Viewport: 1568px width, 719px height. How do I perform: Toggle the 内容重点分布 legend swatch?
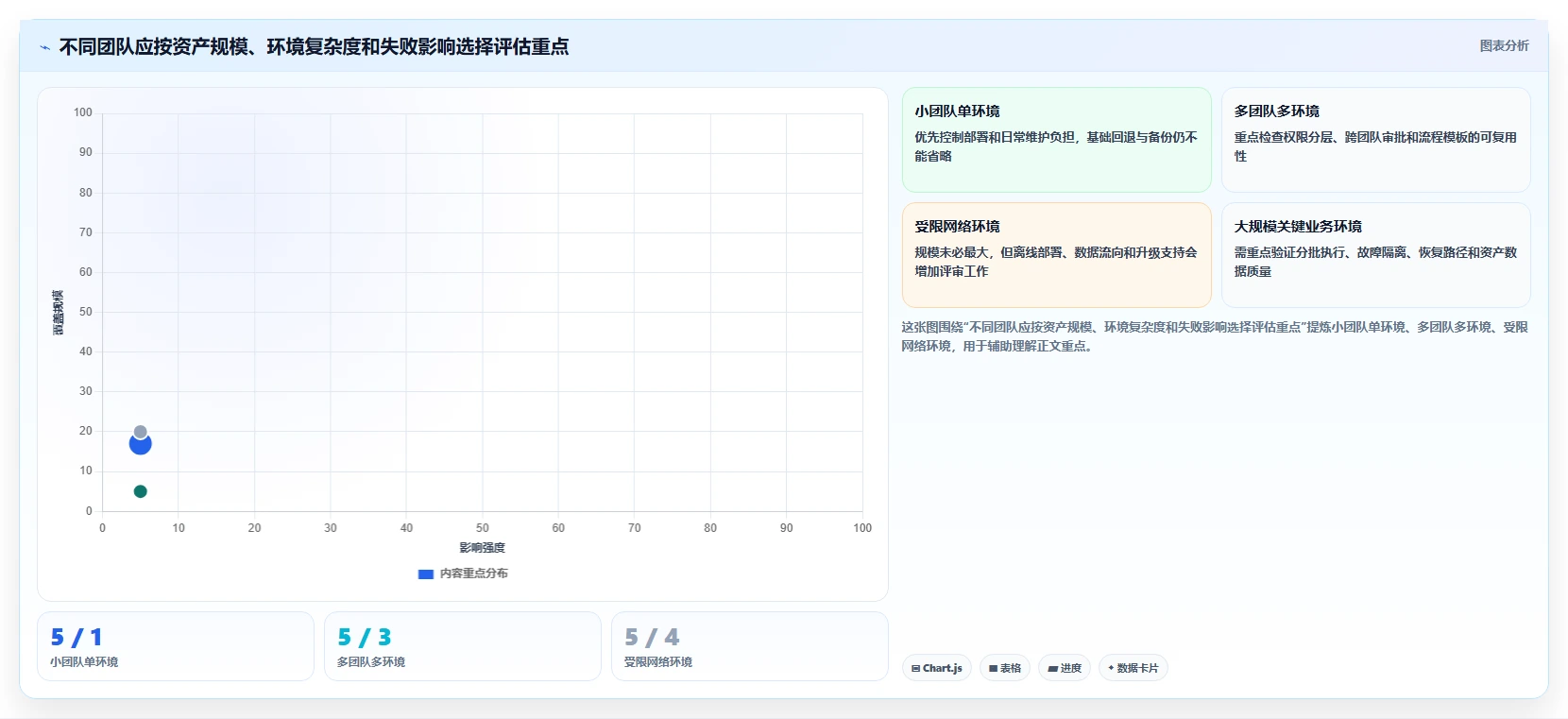point(426,573)
